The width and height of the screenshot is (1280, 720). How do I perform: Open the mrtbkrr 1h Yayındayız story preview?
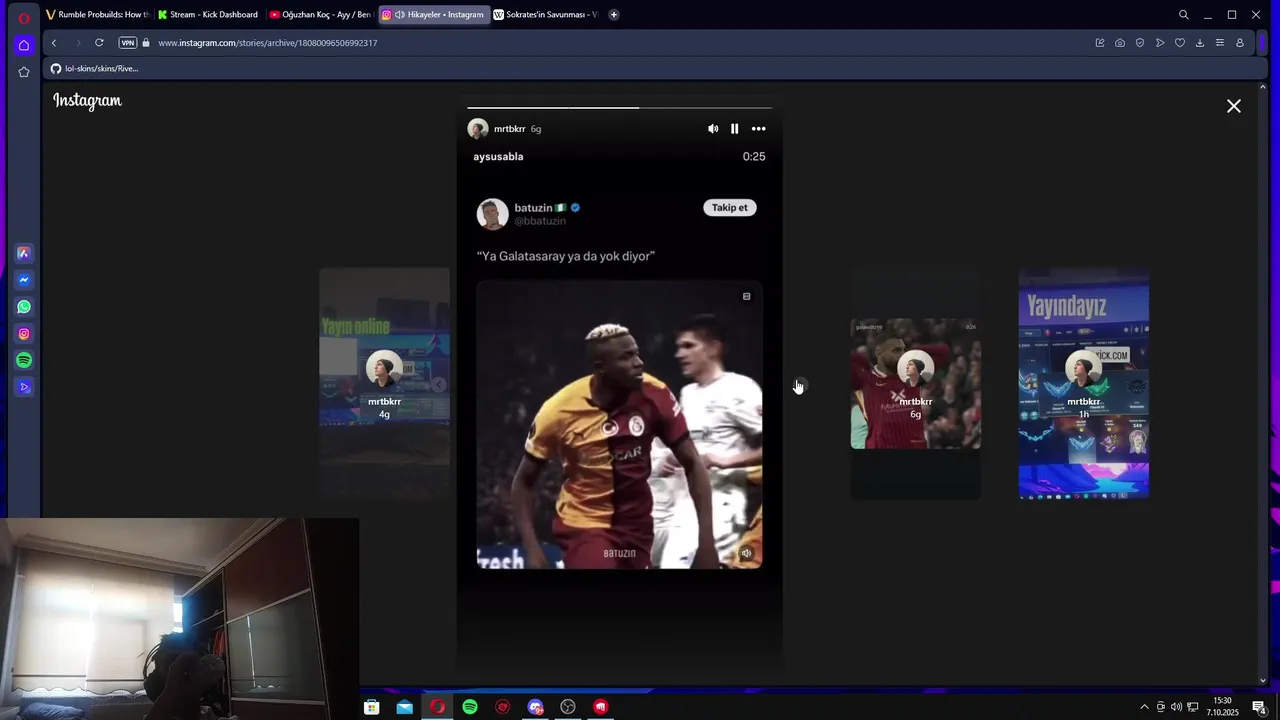pyautogui.click(x=1084, y=383)
